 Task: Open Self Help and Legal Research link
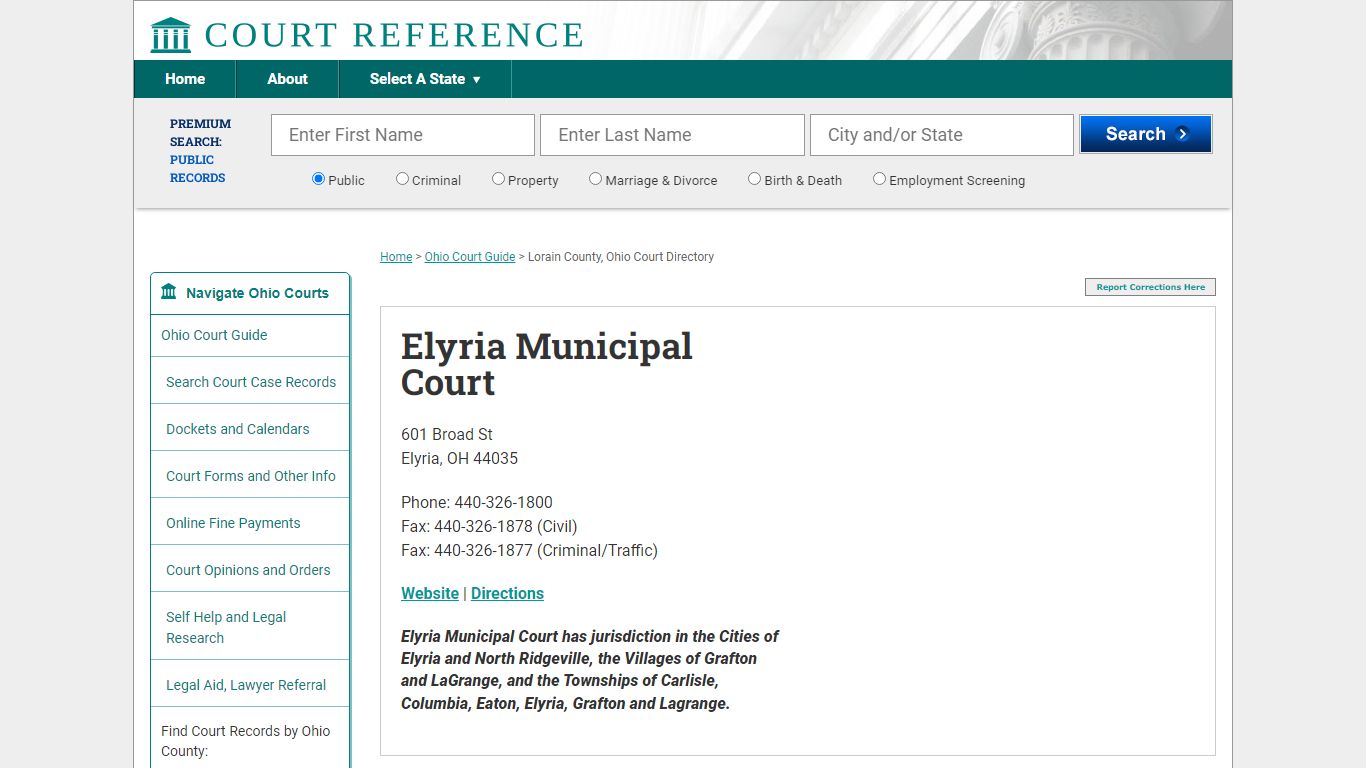[226, 627]
